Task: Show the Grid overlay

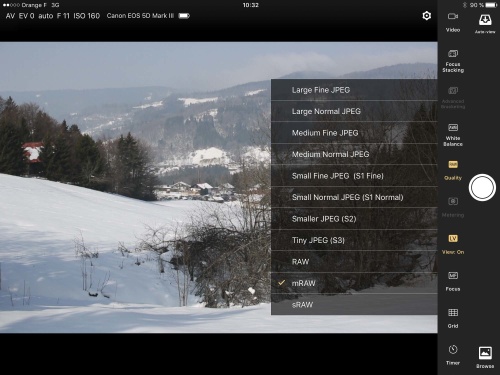Action: (x=453, y=313)
